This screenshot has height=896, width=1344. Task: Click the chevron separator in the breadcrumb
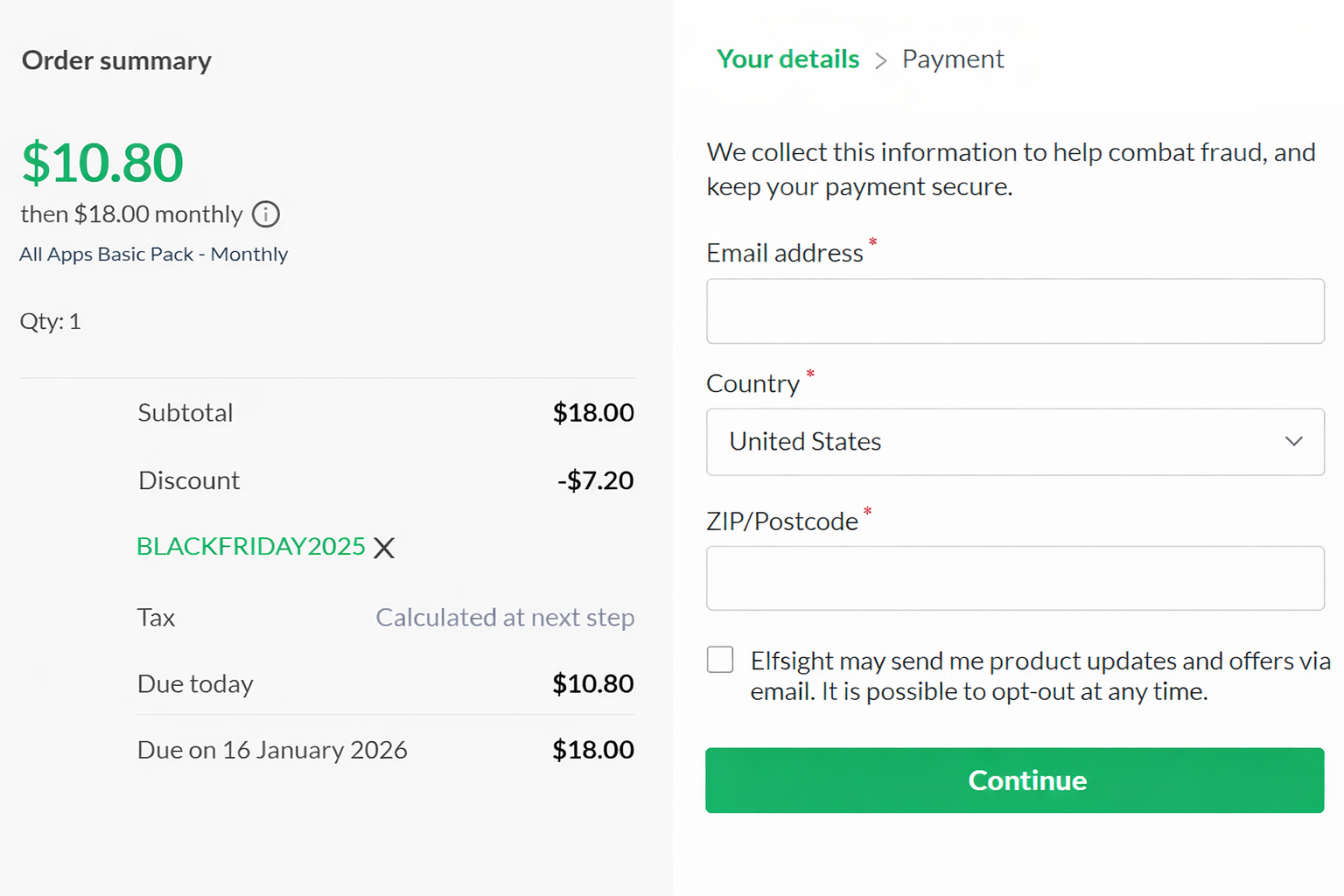(881, 60)
